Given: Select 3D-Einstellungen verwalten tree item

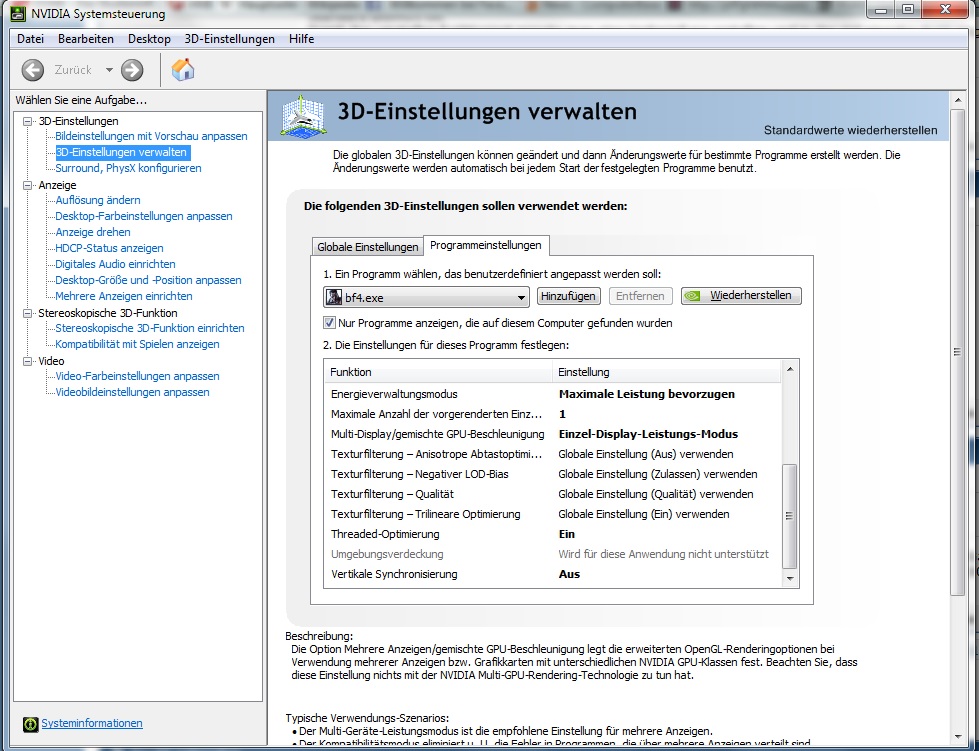Looking at the screenshot, I should pyautogui.click(x=121, y=152).
